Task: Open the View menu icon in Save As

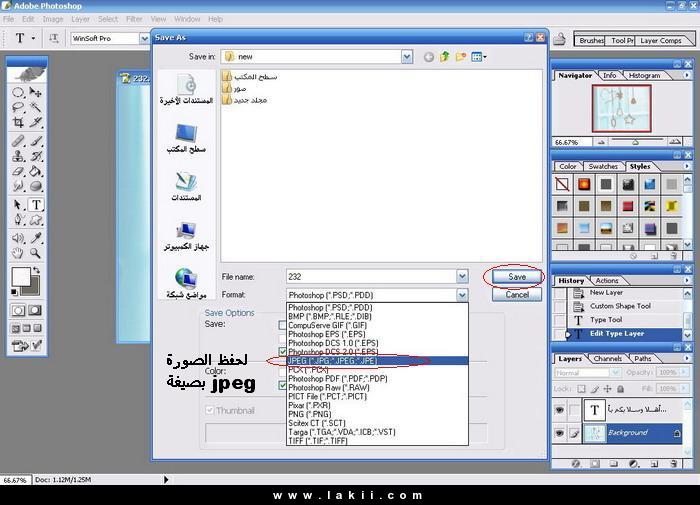Action: coord(479,57)
